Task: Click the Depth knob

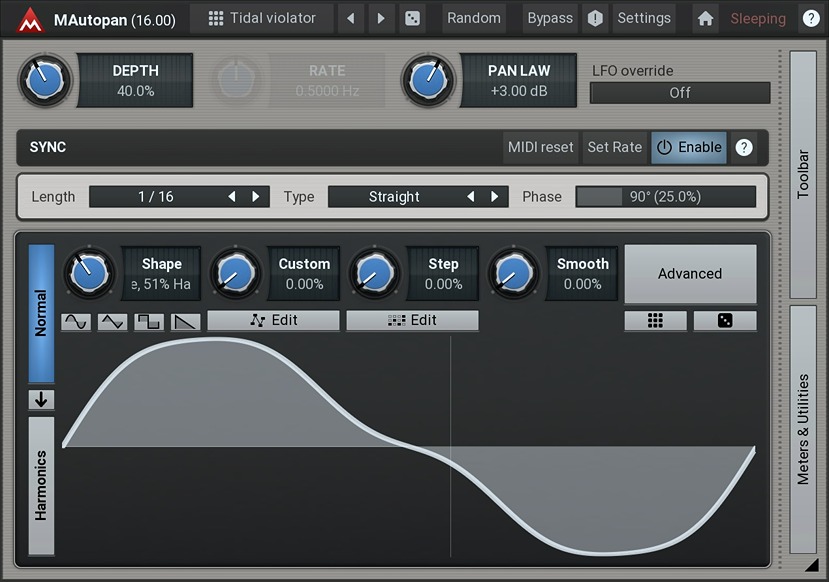Action: [x=45, y=81]
